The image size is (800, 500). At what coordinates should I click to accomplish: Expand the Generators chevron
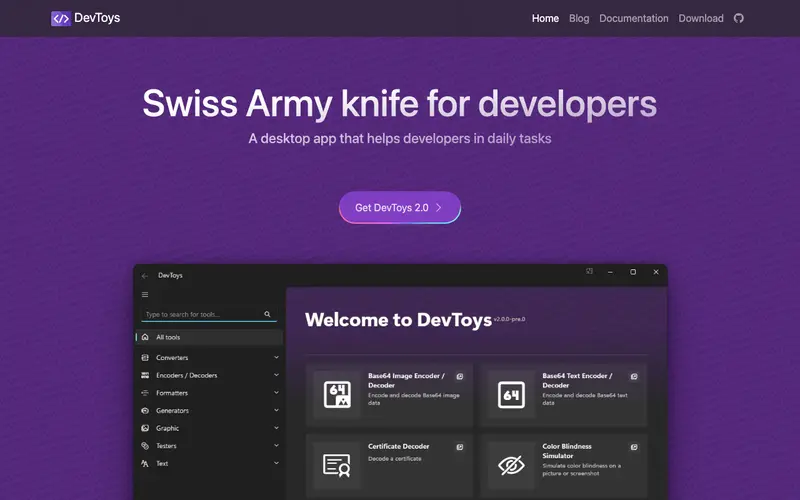(276, 410)
